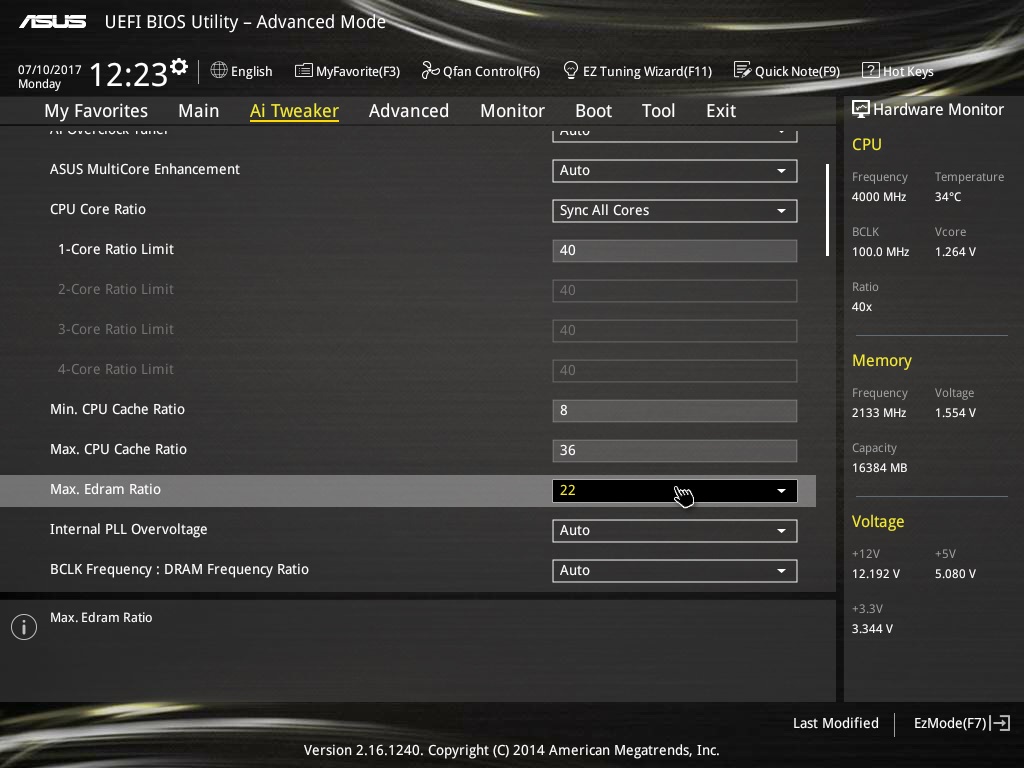Click the CPU Ratio value 40x
The height and width of the screenshot is (768, 1024).
862,306
